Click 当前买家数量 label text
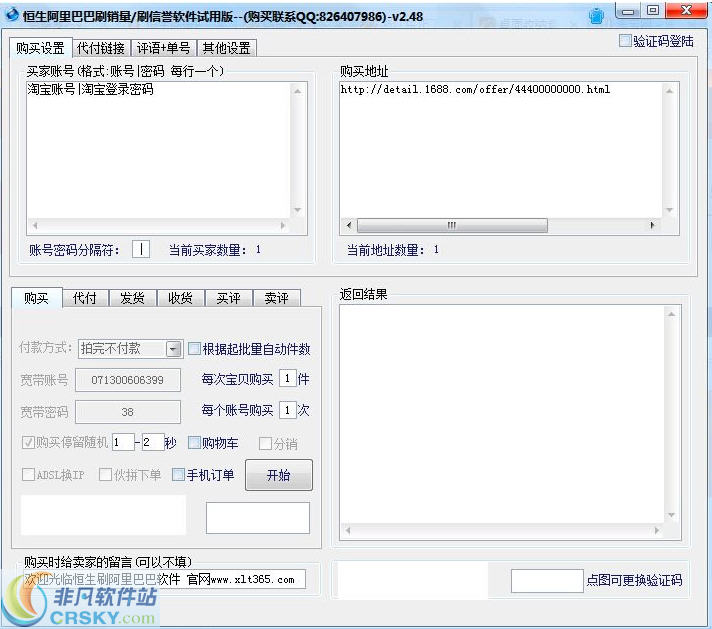The height and width of the screenshot is (629, 712). 208,250
